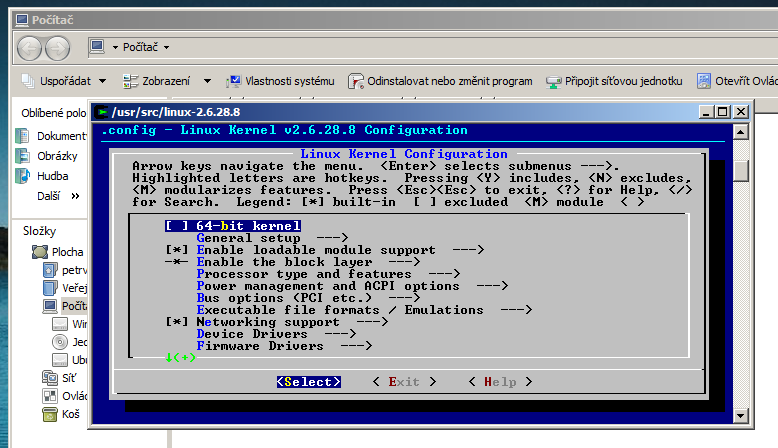Select the Jednotka disc drive in tree
The width and height of the screenshot is (778, 448).
(x=69, y=342)
